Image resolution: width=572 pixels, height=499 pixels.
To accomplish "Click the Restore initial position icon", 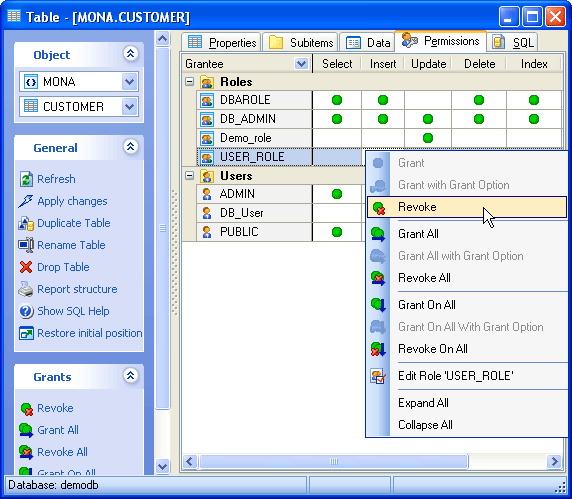I will point(26,333).
